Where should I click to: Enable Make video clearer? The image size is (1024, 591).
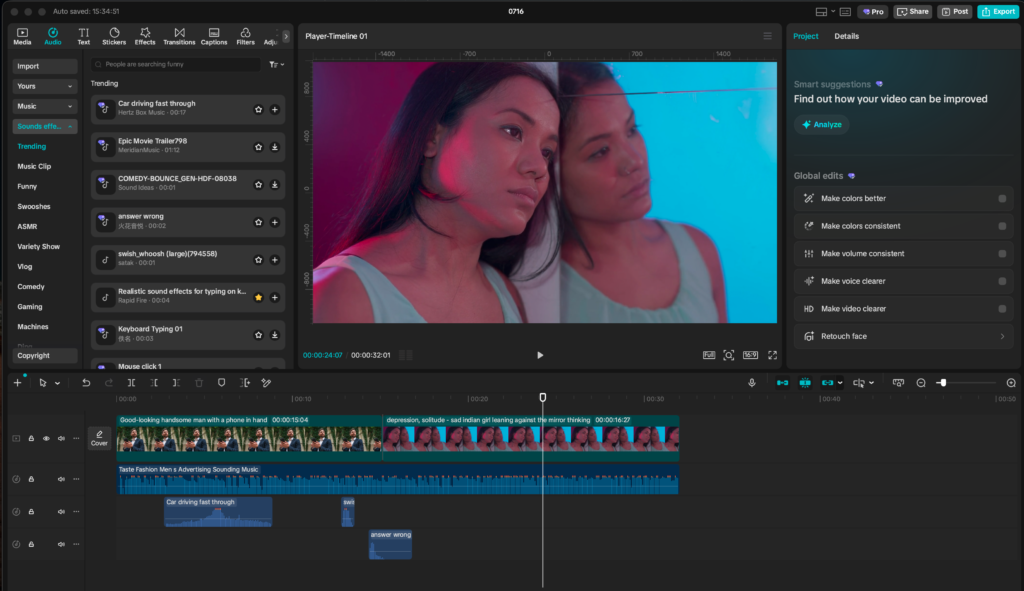click(1002, 309)
